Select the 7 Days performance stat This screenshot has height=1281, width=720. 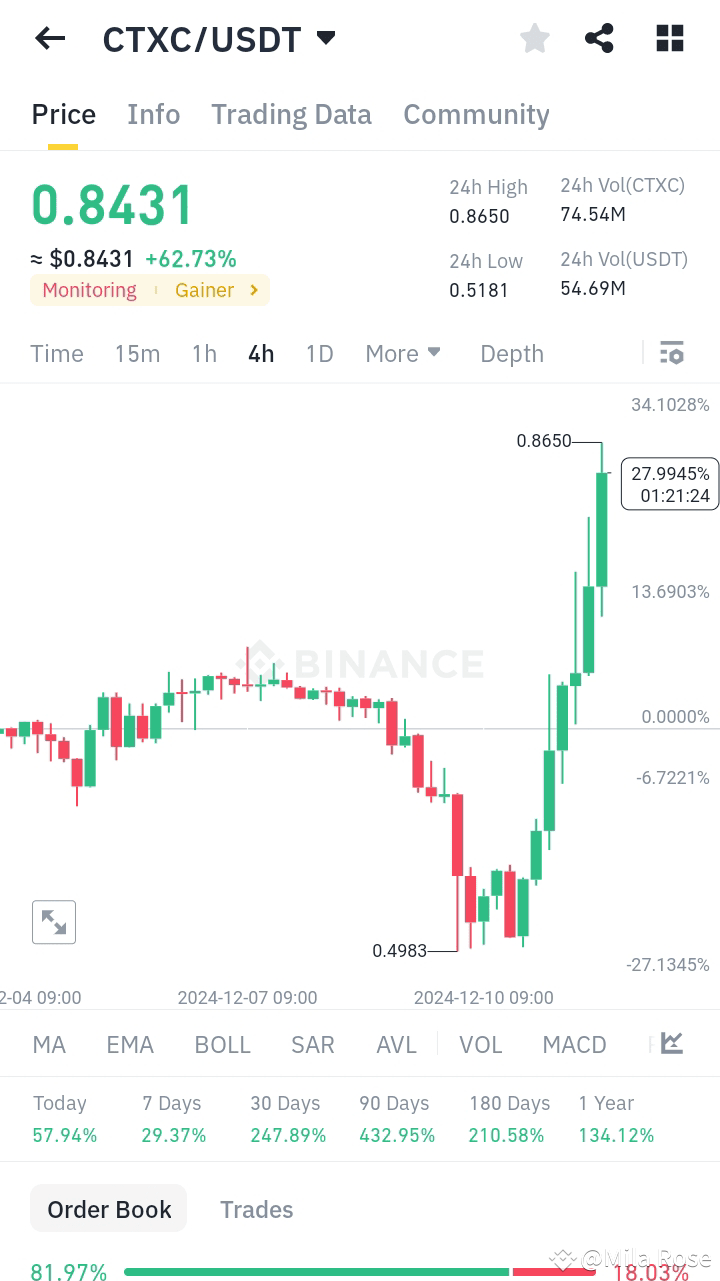172,1118
